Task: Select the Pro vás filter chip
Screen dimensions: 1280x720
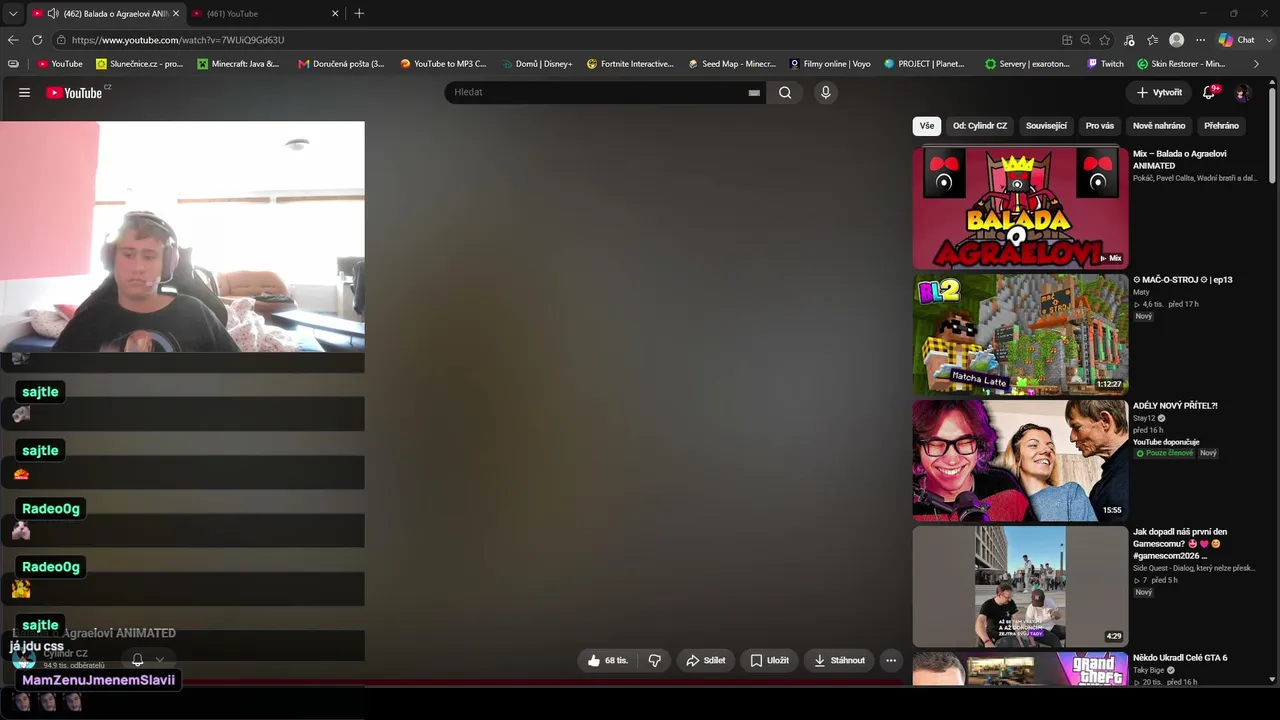Action: tap(1100, 126)
